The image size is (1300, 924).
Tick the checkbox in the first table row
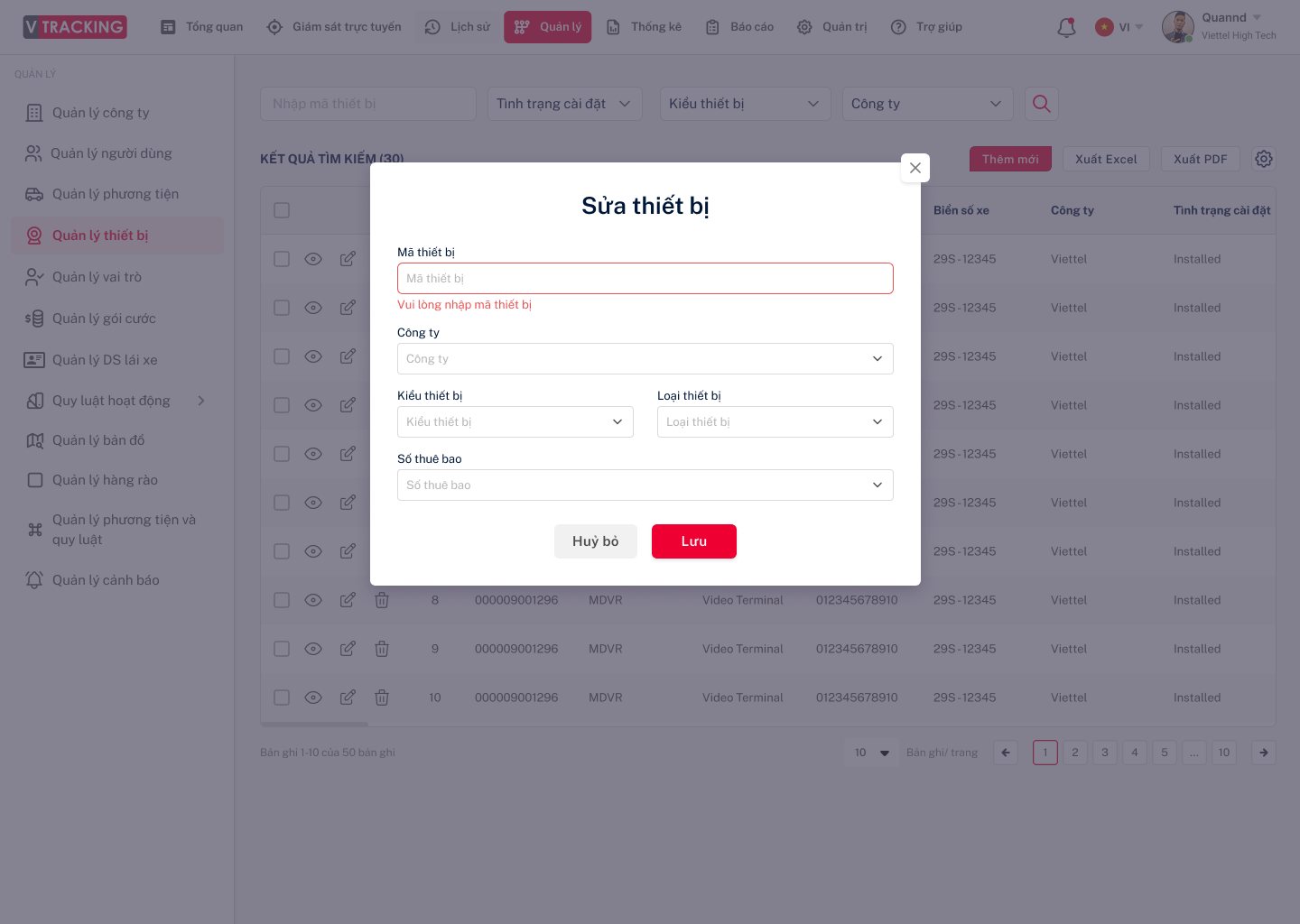click(282, 259)
